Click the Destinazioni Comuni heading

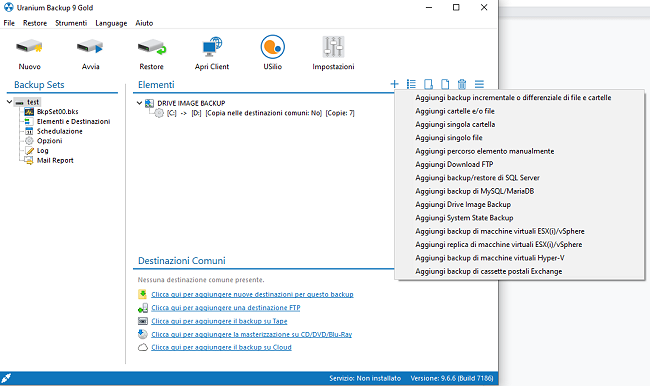(182, 261)
